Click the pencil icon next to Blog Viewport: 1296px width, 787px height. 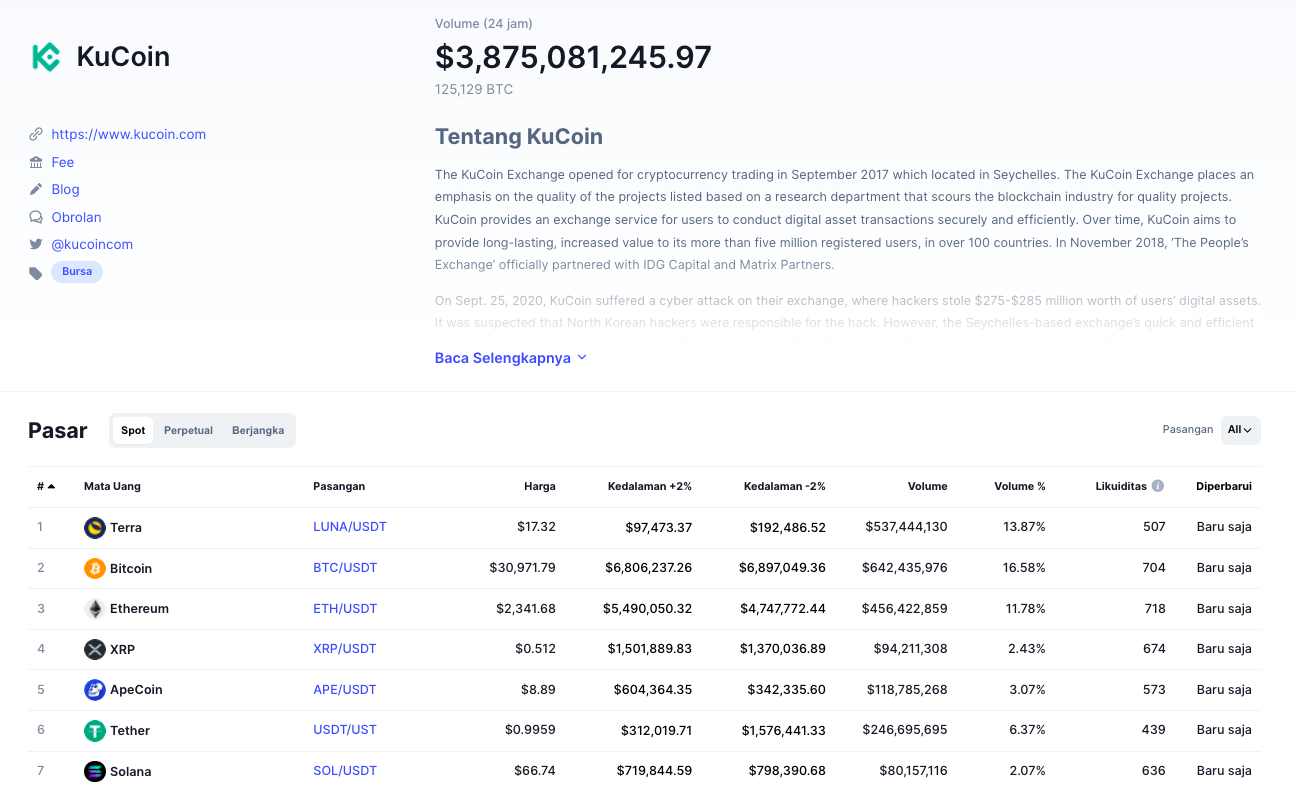click(x=36, y=189)
